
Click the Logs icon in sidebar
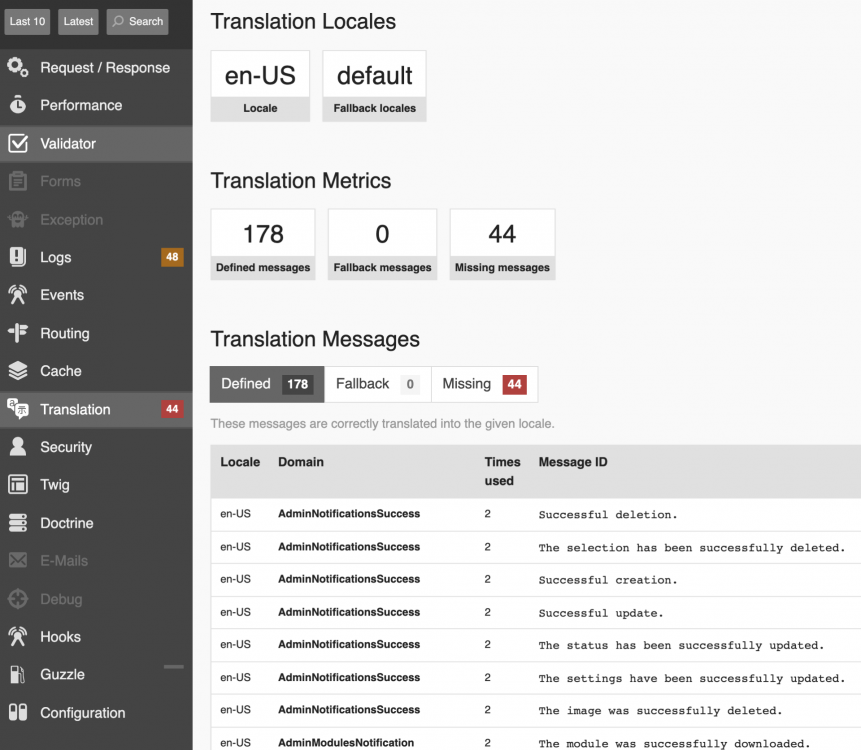[x=18, y=257]
